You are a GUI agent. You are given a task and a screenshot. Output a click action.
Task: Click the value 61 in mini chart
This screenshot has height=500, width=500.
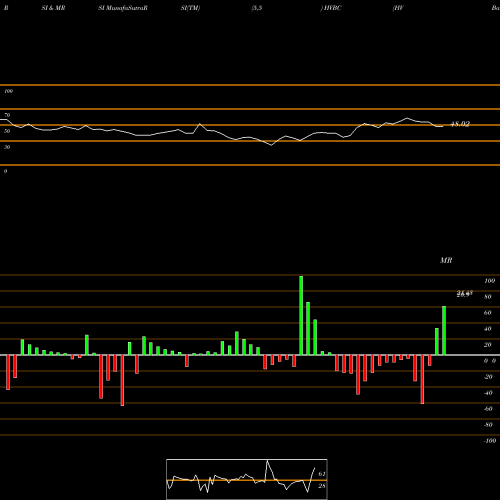(322, 474)
